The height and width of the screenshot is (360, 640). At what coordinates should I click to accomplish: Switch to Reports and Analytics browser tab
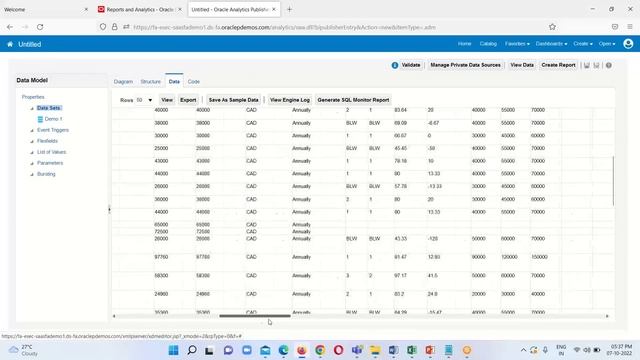(x=140, y=9)
